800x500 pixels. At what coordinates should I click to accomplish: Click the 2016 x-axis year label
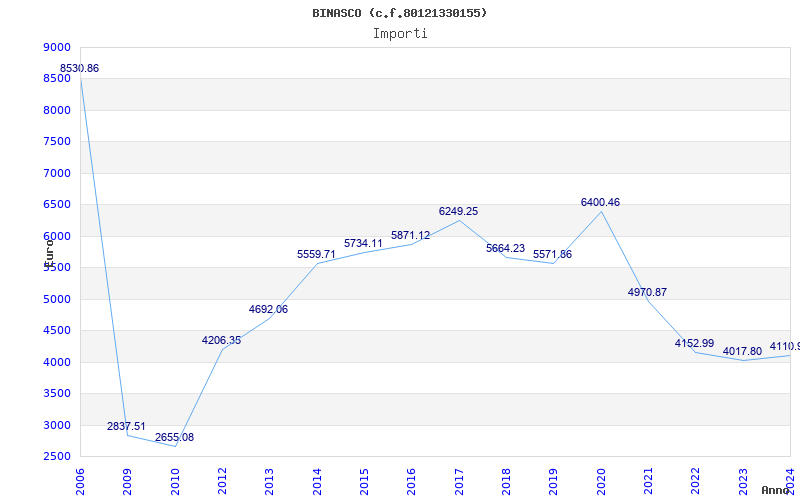pos(412,482)
